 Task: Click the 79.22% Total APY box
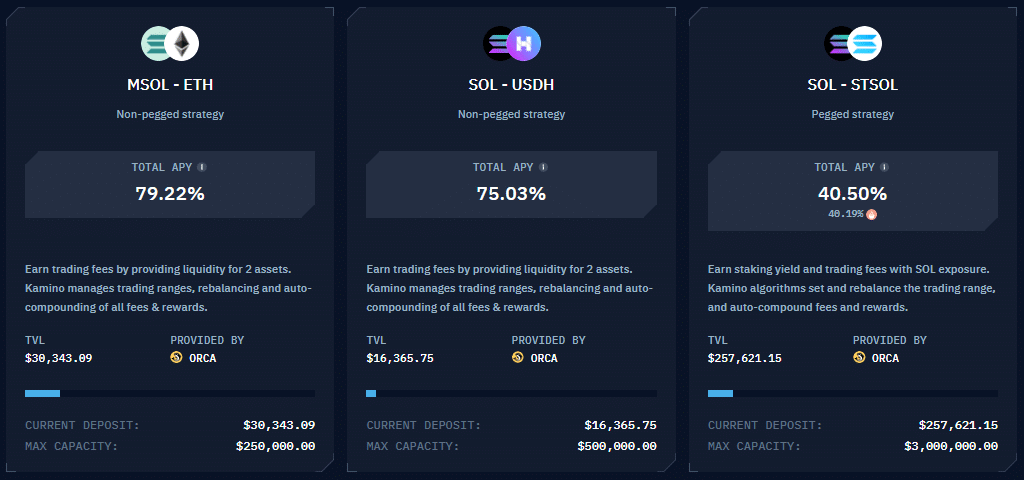[170, 184]
